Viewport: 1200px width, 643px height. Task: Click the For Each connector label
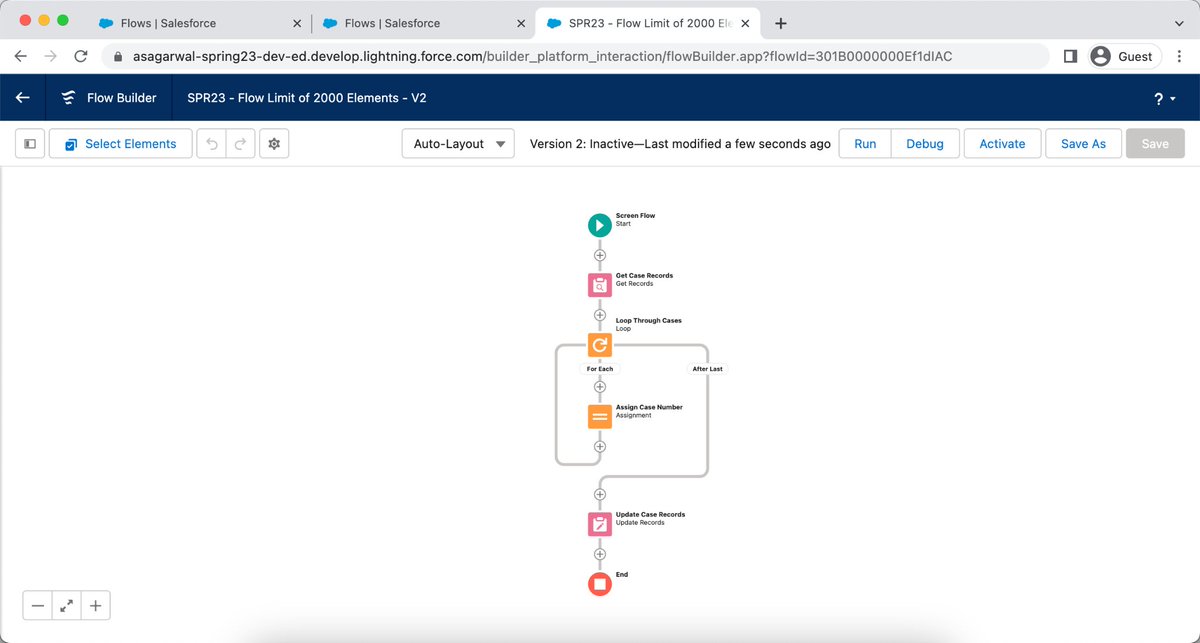click(600, 369)
